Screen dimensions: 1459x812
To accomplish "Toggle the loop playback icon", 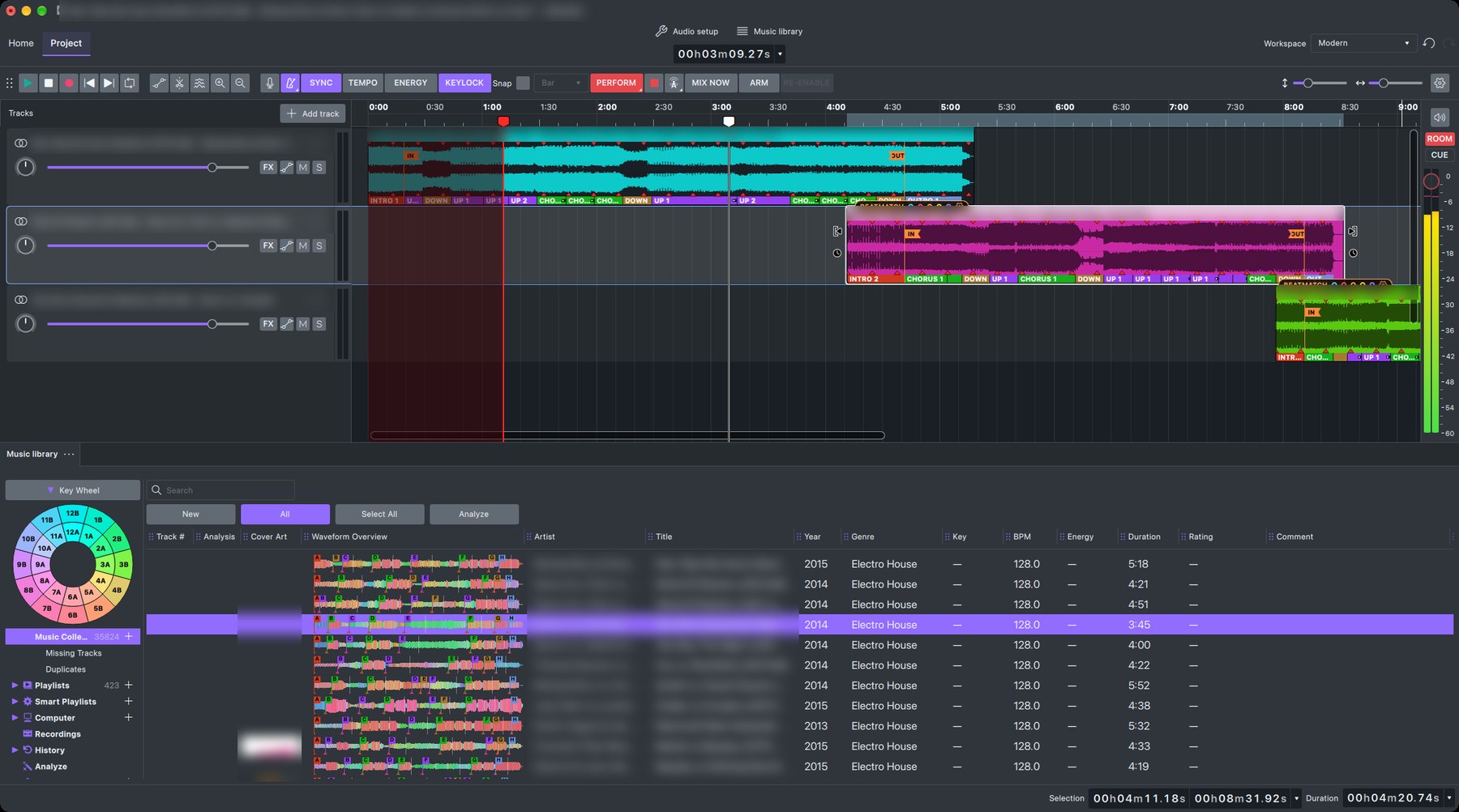I will click(130, 83).
